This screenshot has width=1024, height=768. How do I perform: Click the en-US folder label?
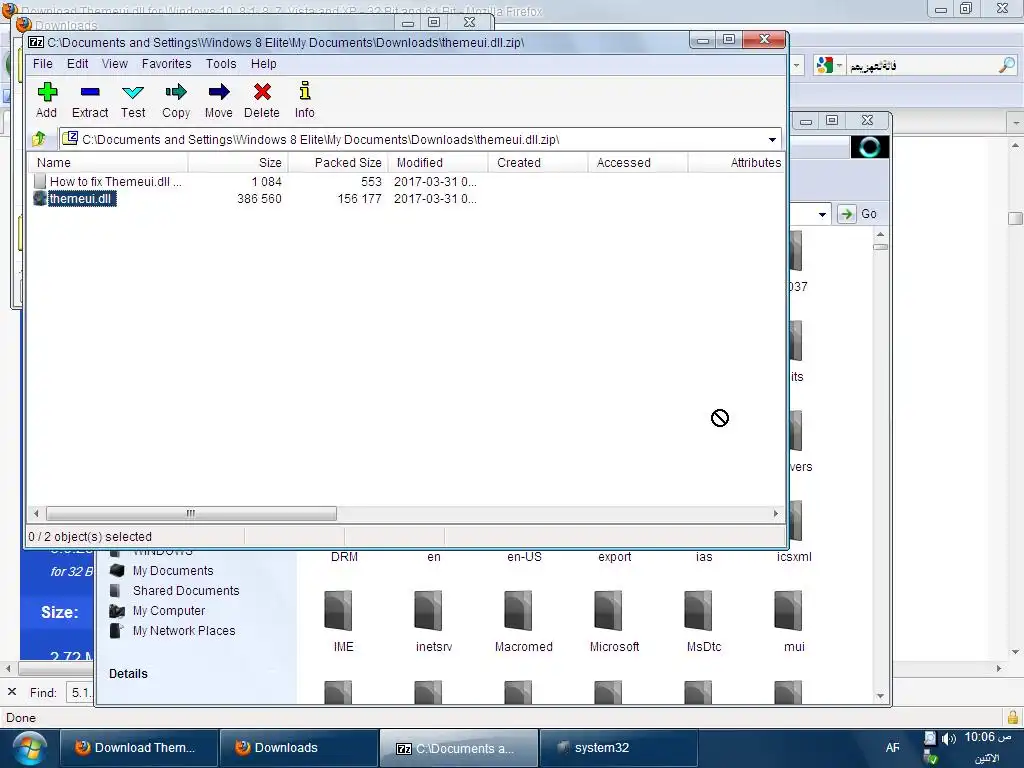pyautogui.click(x=524, y=556)
